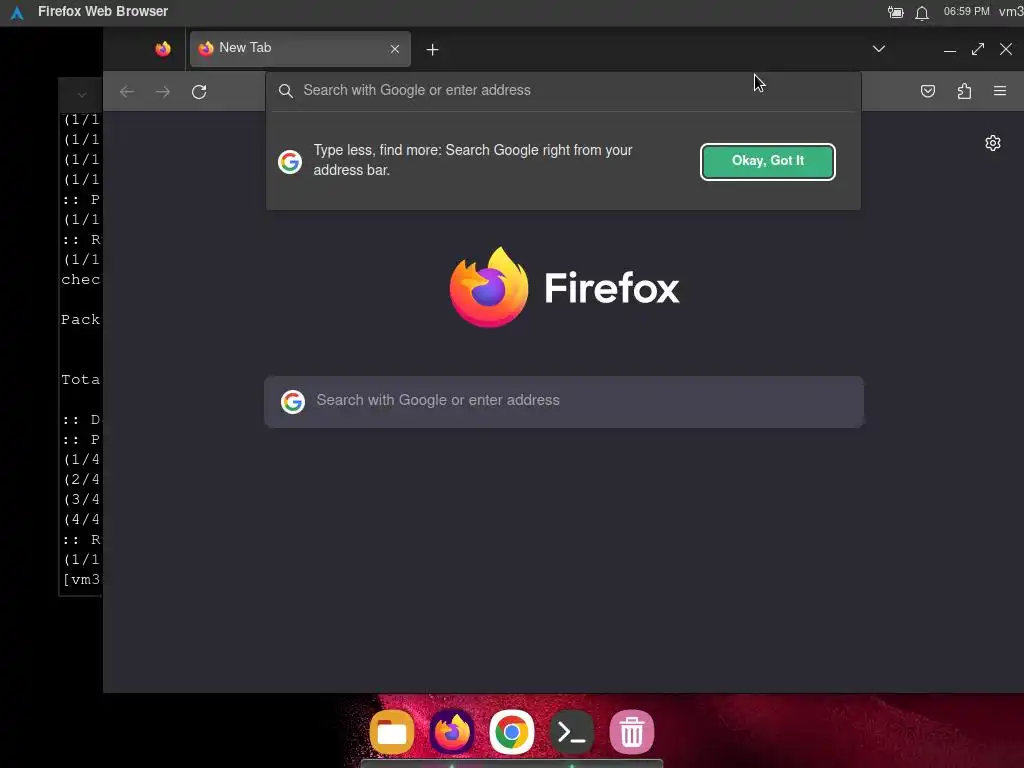
Task: Click Google logo in center search box
Action: pos(293,402)
